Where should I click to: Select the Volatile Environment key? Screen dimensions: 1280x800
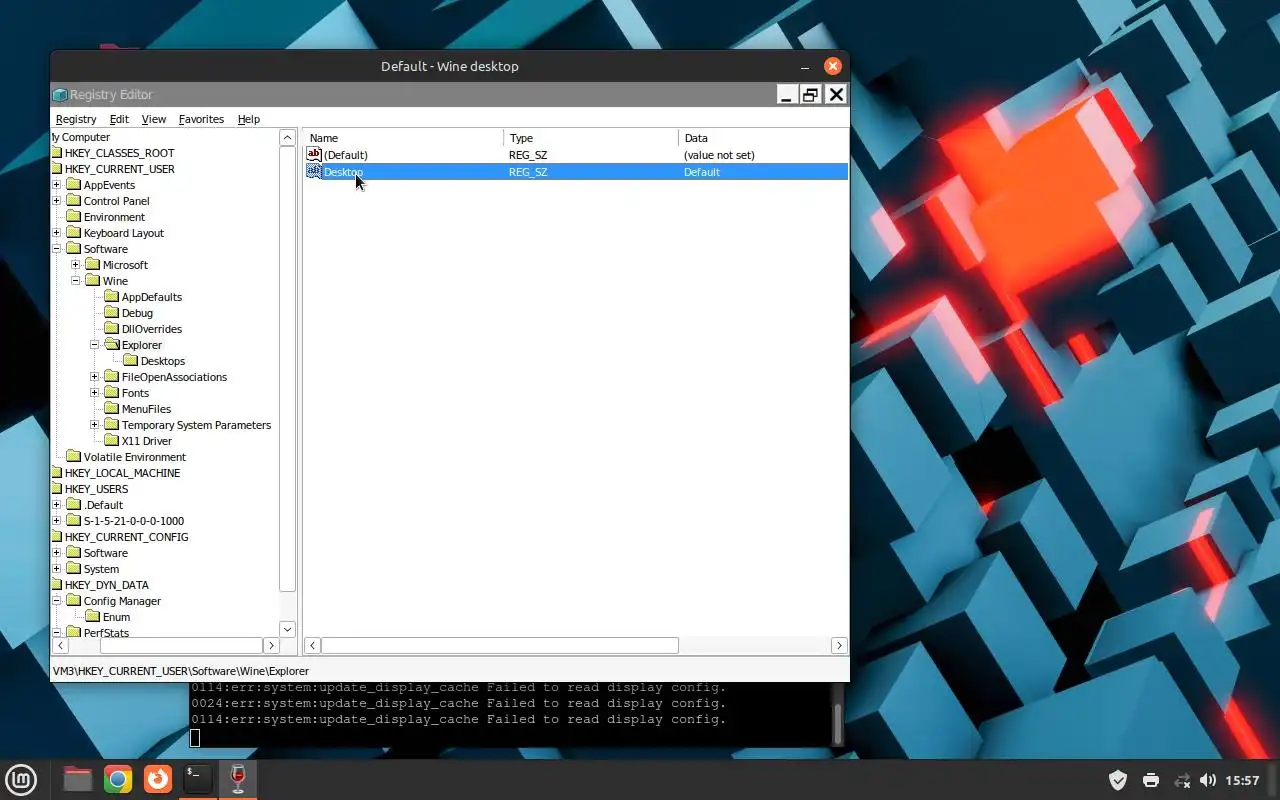tap(134, 457)
